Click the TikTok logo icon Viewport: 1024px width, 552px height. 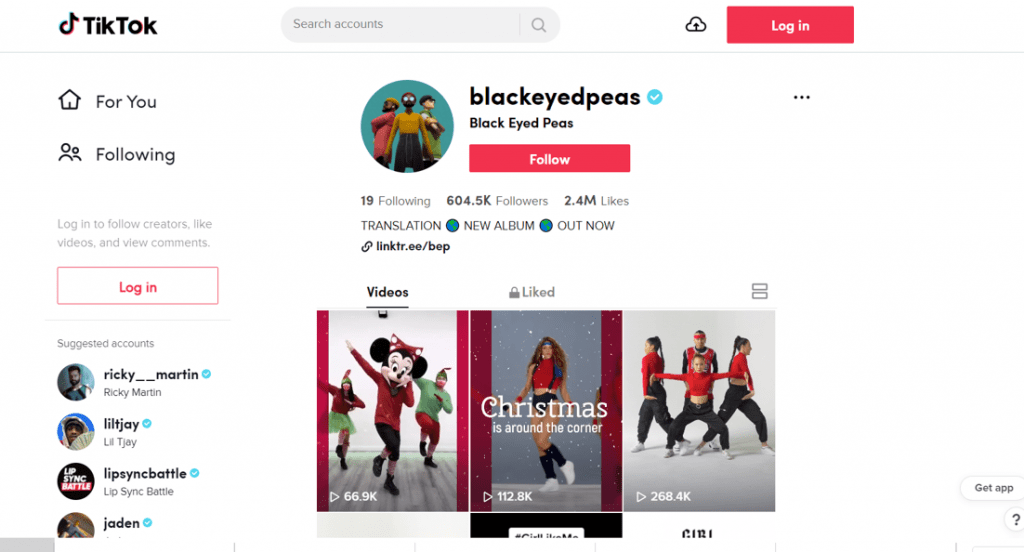[69, 24]
